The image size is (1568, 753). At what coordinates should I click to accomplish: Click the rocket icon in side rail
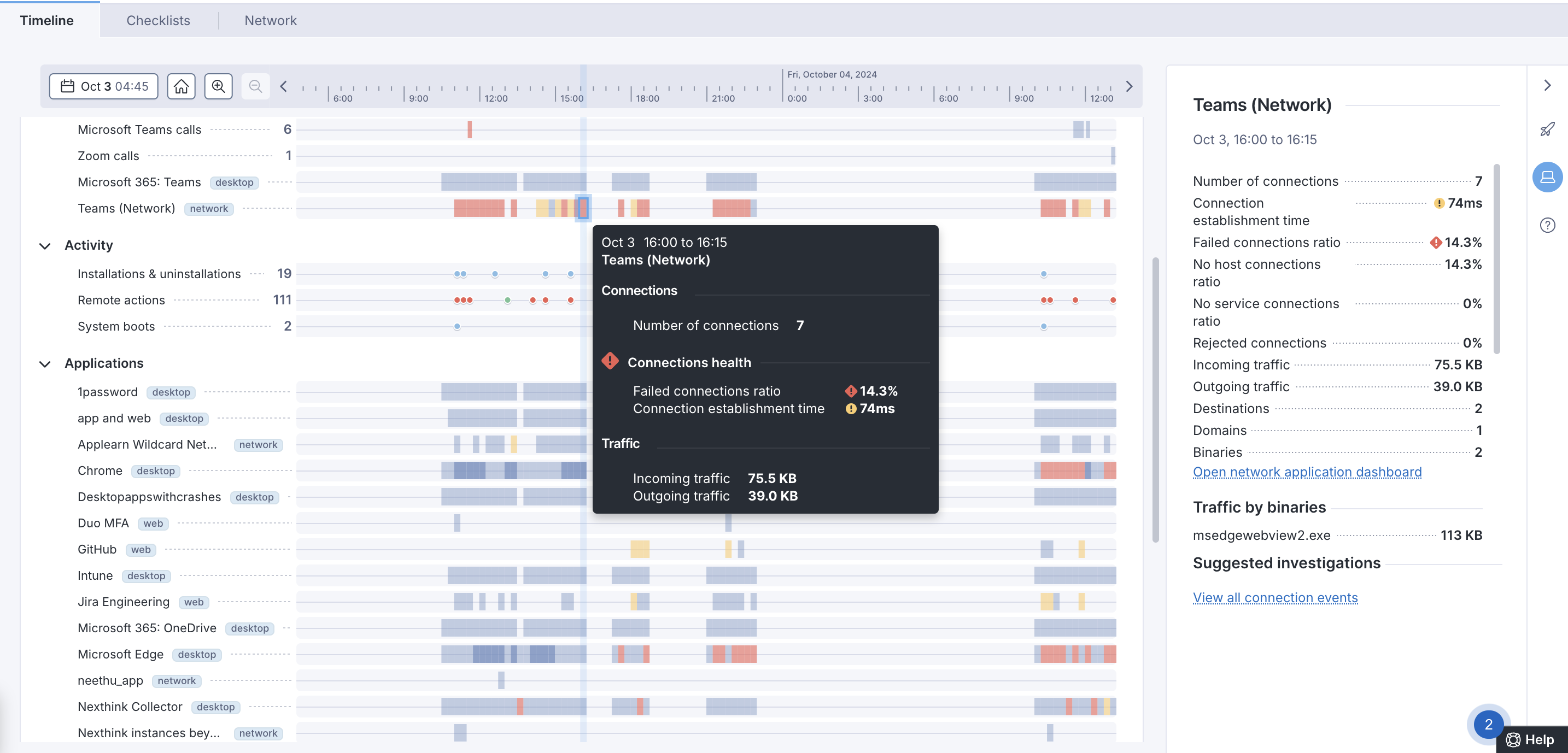[1547, 129]
